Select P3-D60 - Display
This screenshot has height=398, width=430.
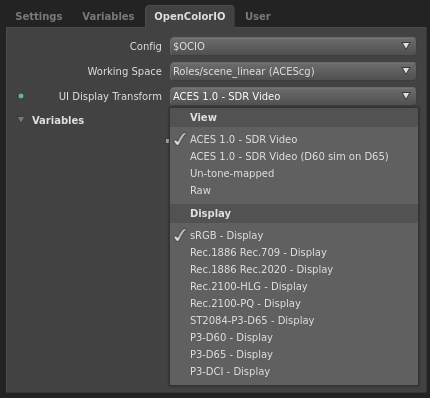294,337
